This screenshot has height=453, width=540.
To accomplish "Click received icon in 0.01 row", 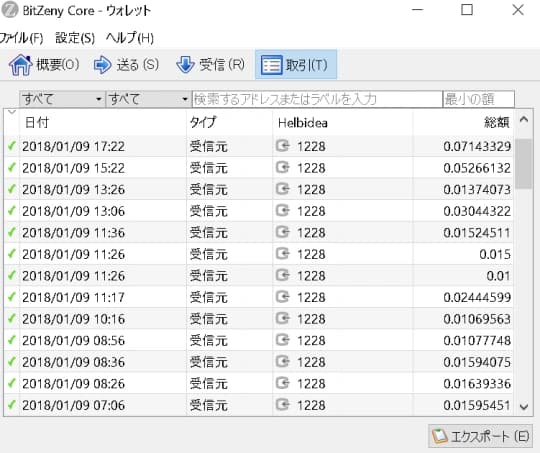I will click(x=283, y=275).
